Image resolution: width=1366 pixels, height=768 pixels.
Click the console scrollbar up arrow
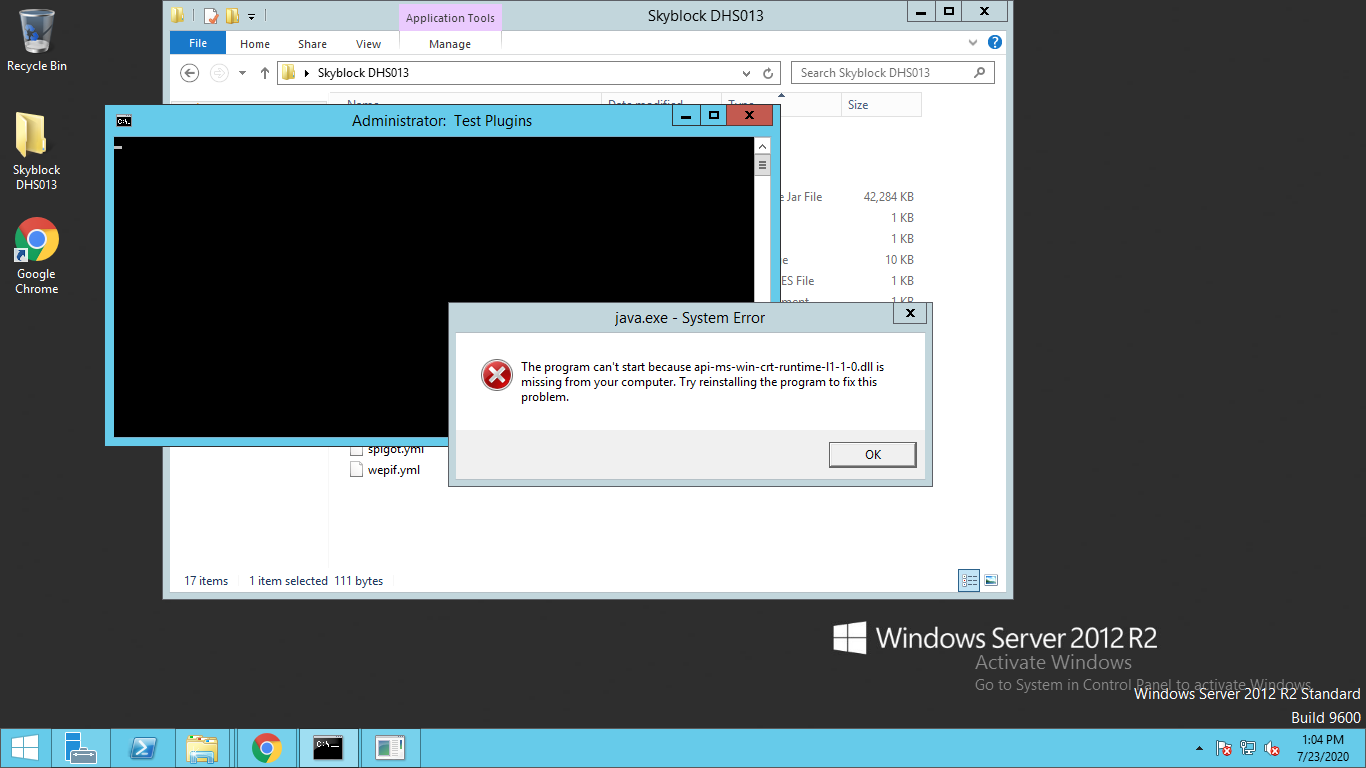point(762,145)
